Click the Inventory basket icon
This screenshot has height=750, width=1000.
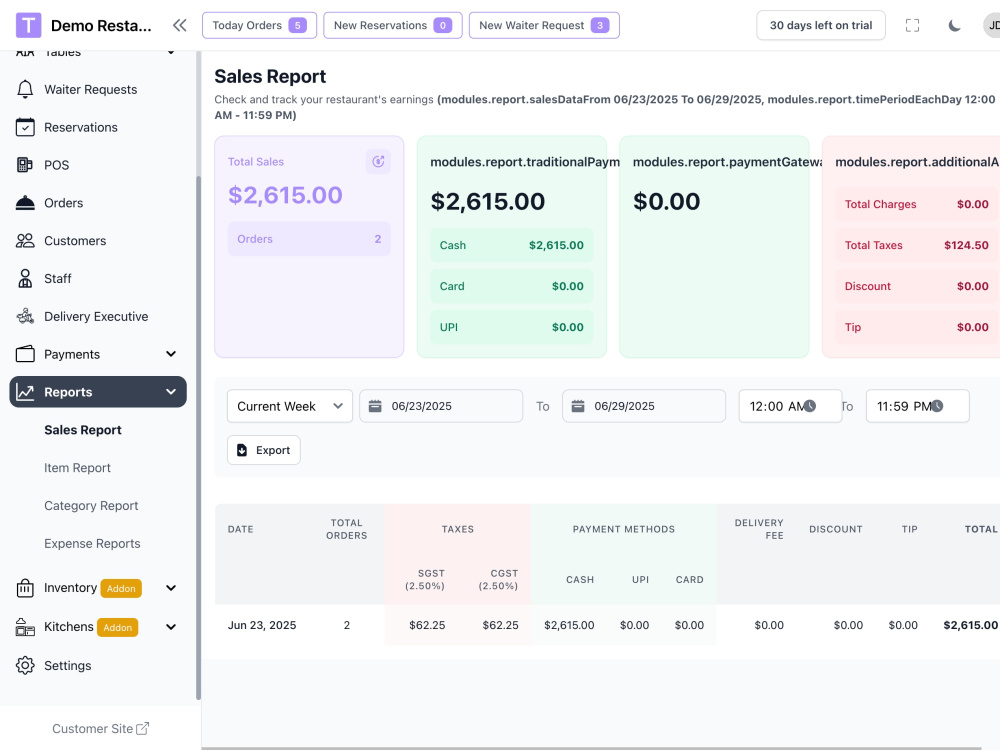pyautogui.click(x=25, y=588)
